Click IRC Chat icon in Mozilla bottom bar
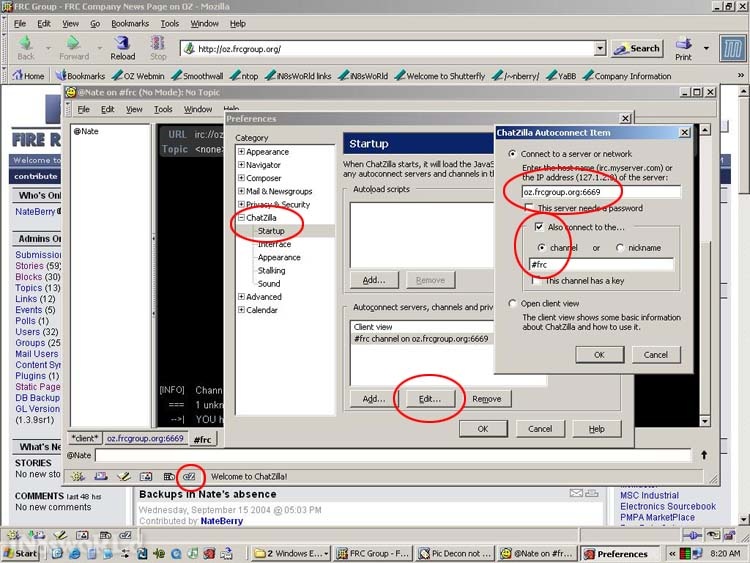The height and width of the screenshot is (563, 750). coord(125,535)
